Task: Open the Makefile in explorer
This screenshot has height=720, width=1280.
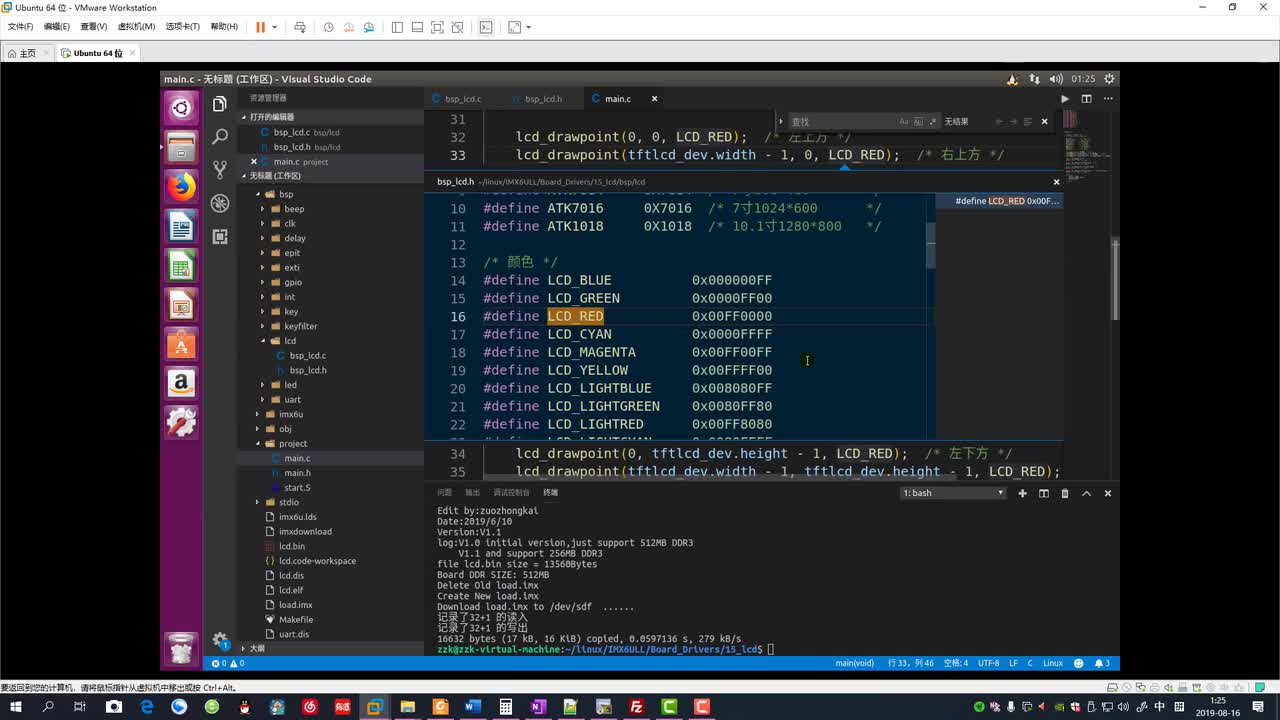Action: 296,619
